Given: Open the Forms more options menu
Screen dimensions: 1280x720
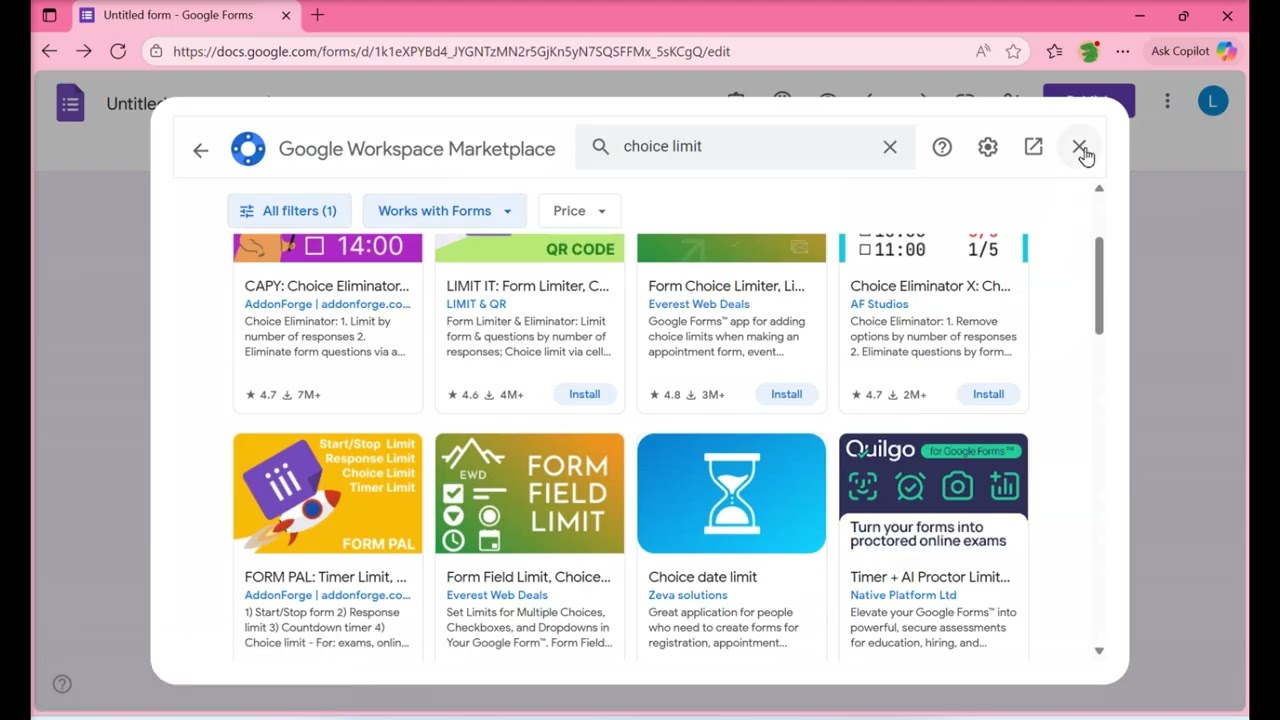Looking at the screenshot, I should (1167, 101).
